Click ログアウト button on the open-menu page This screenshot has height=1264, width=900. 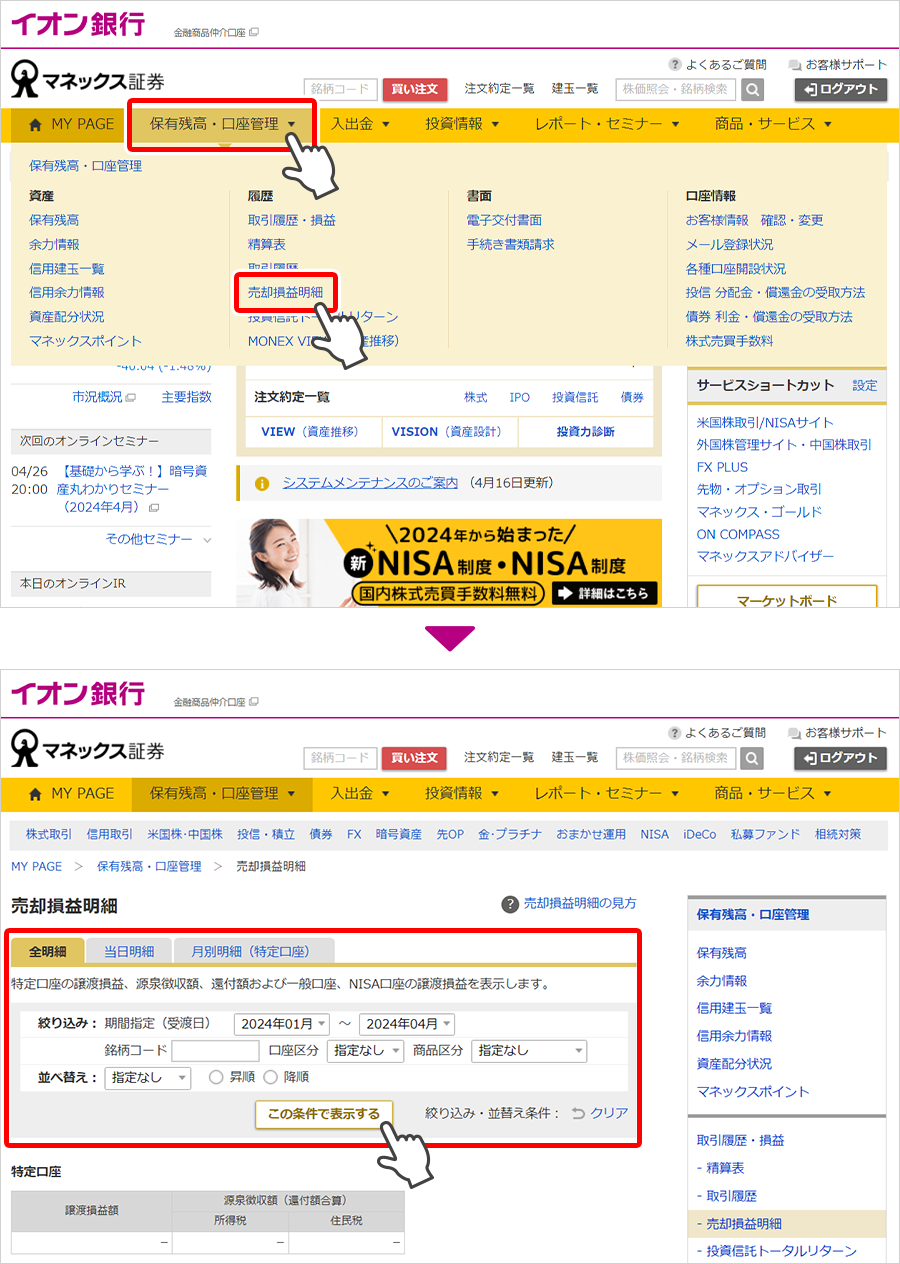point(841,89)
